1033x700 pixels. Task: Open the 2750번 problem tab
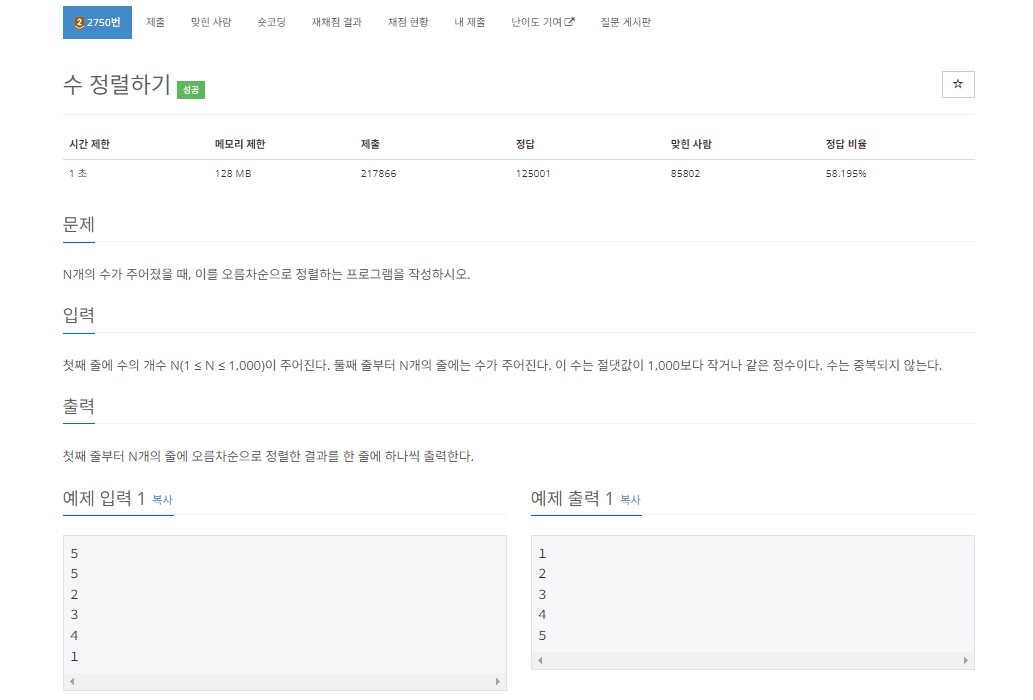click(97, 22)
